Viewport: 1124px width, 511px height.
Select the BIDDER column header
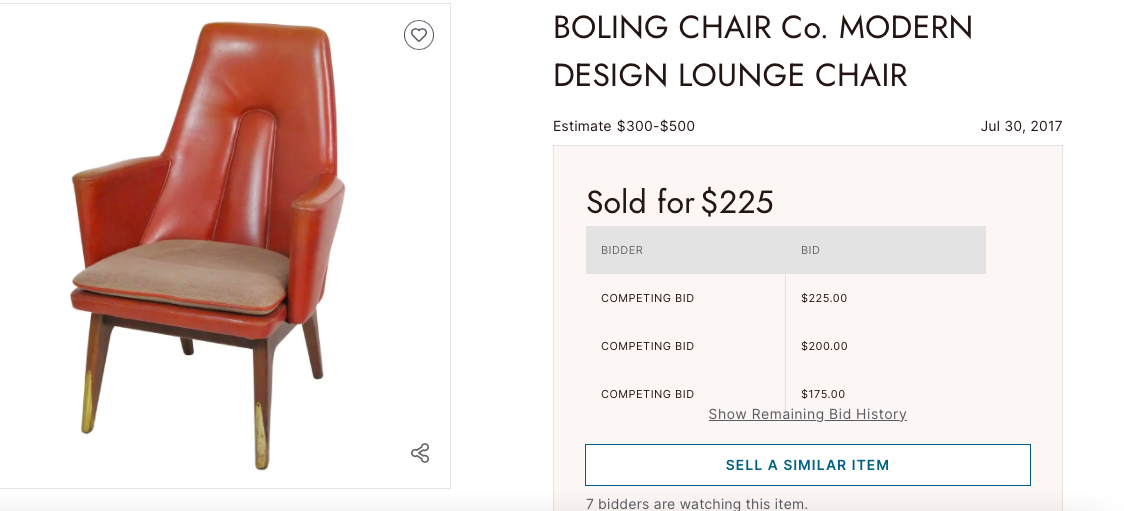click(622, 250)
